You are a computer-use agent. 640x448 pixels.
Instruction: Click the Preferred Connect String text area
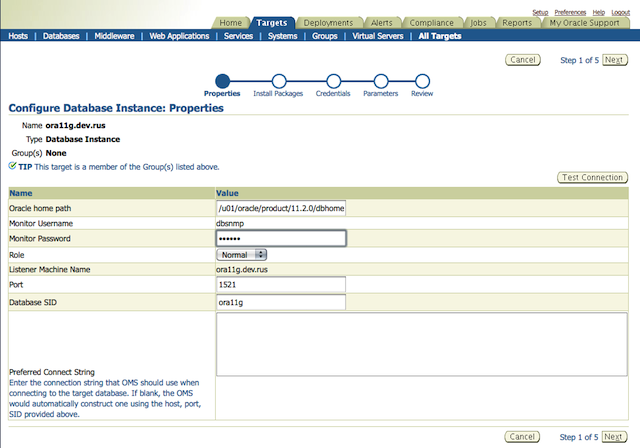pos(422,344)
